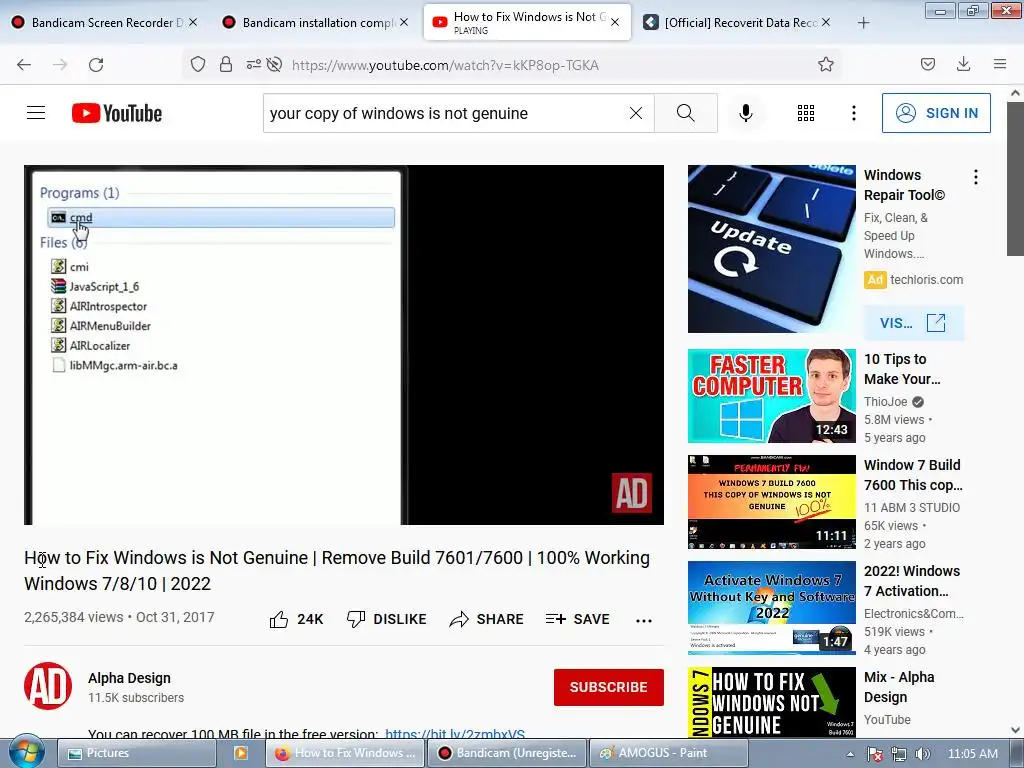This screenshot has width=1024, height=768.
Task: Open AMOGUS - Paint from taskbar
Action: pos(668,753)
